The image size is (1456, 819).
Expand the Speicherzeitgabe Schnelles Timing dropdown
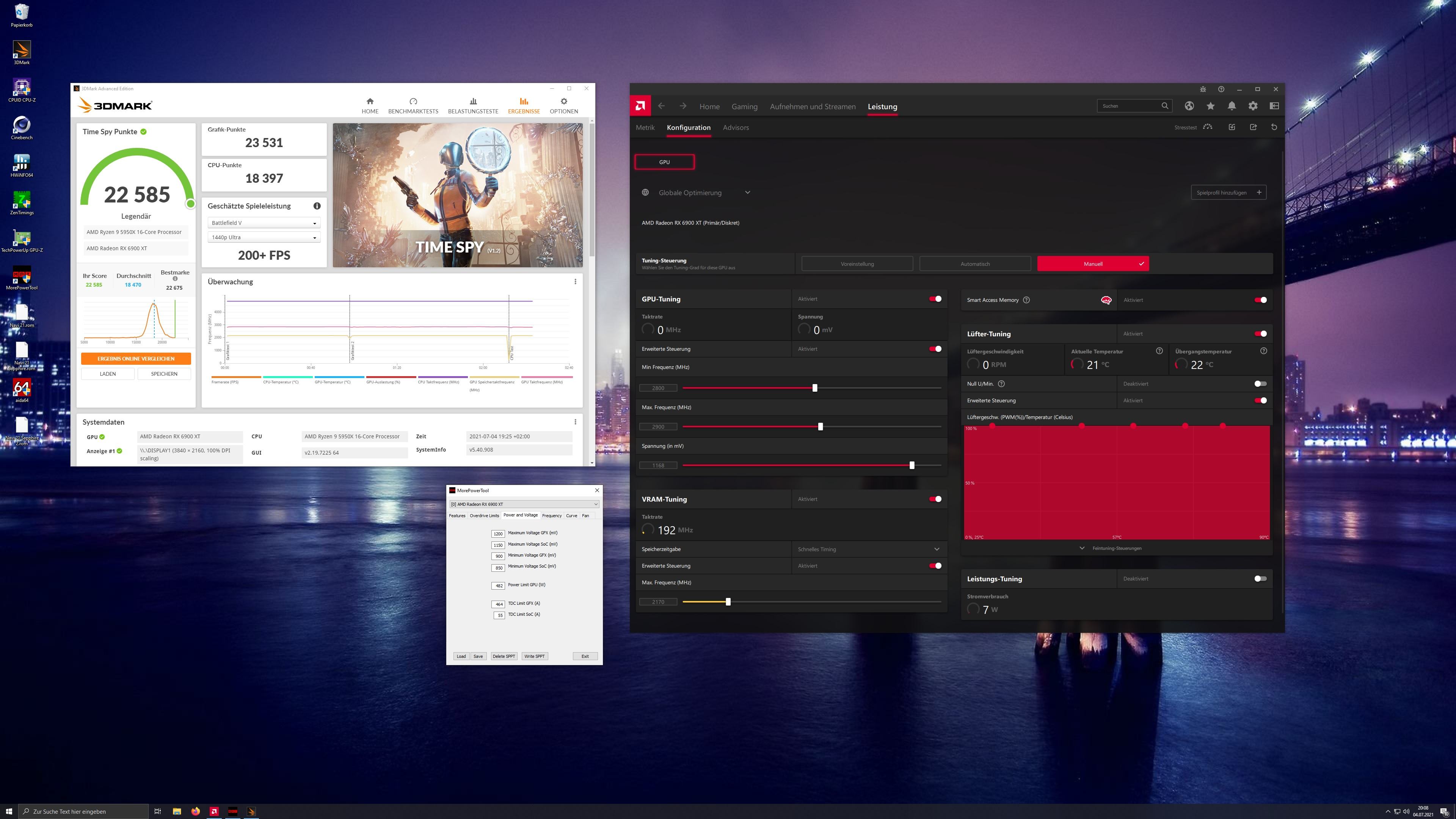click(937, 549)
